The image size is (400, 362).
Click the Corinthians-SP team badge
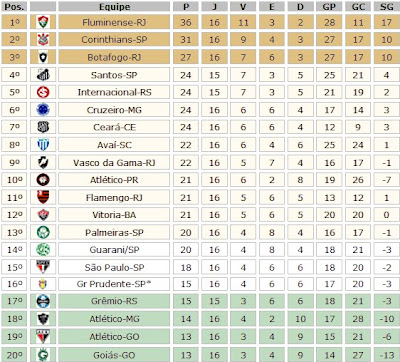coord(43,40)
